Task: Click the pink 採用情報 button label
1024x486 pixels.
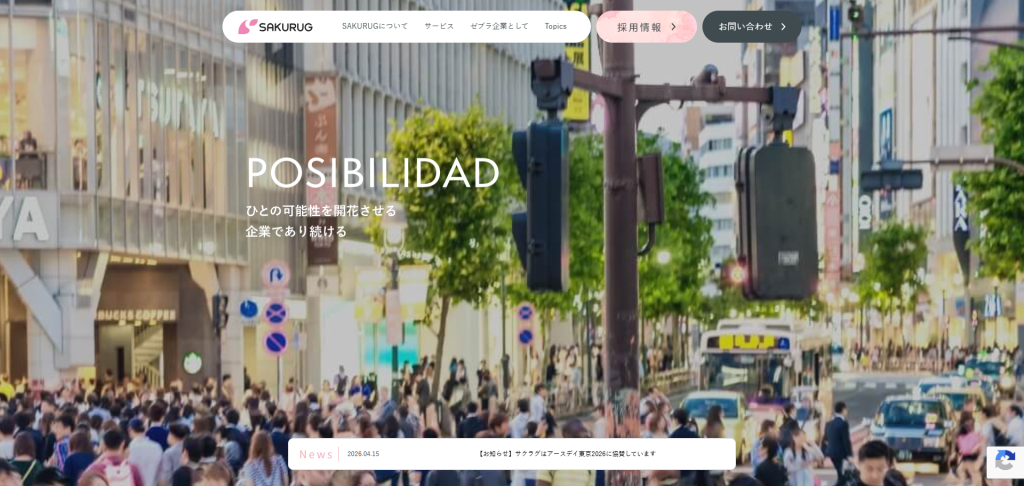Action: click(x=639, y=27)
